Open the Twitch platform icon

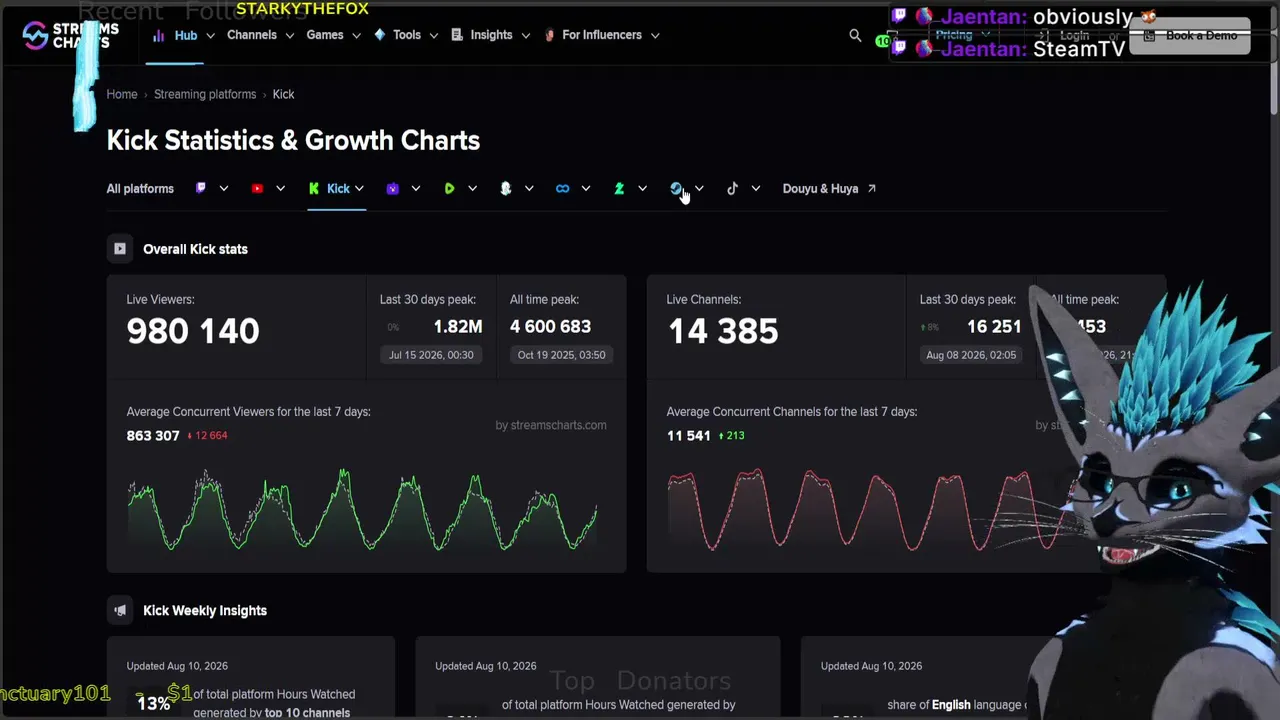201,188
